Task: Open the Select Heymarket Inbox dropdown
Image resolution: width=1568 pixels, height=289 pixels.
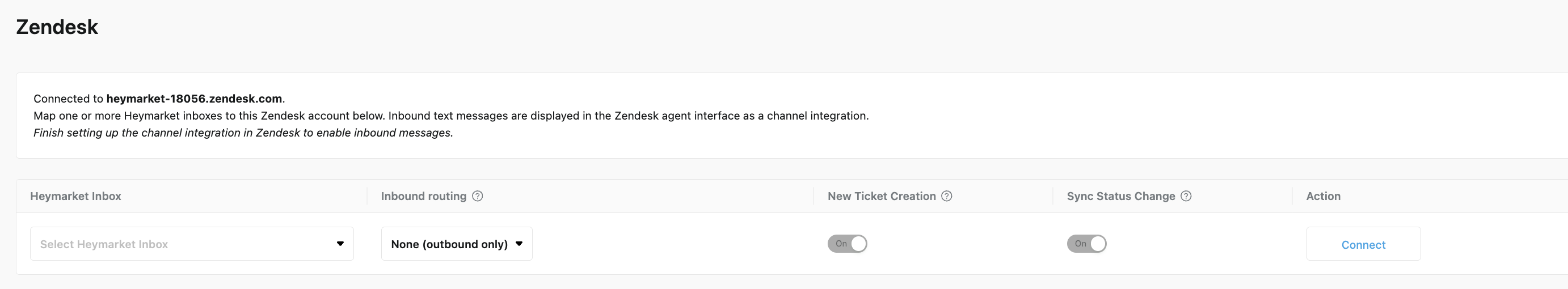Action: click(x=192, y=244)
